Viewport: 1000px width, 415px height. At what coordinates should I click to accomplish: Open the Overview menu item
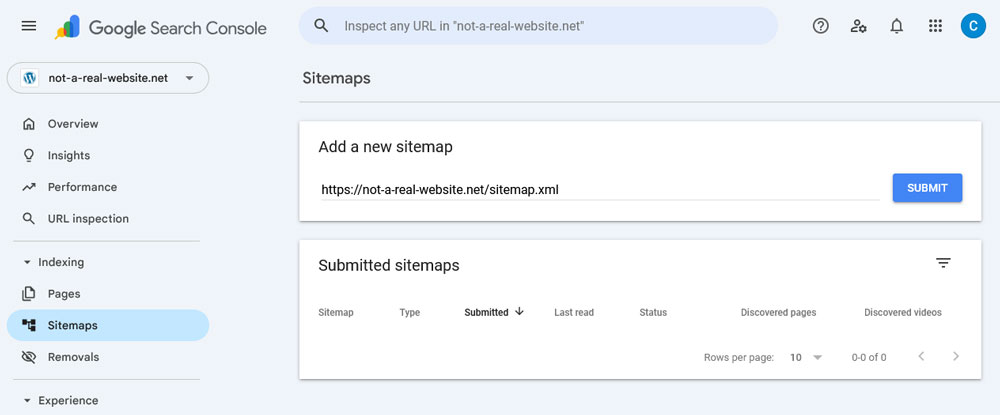pos(107,124)
